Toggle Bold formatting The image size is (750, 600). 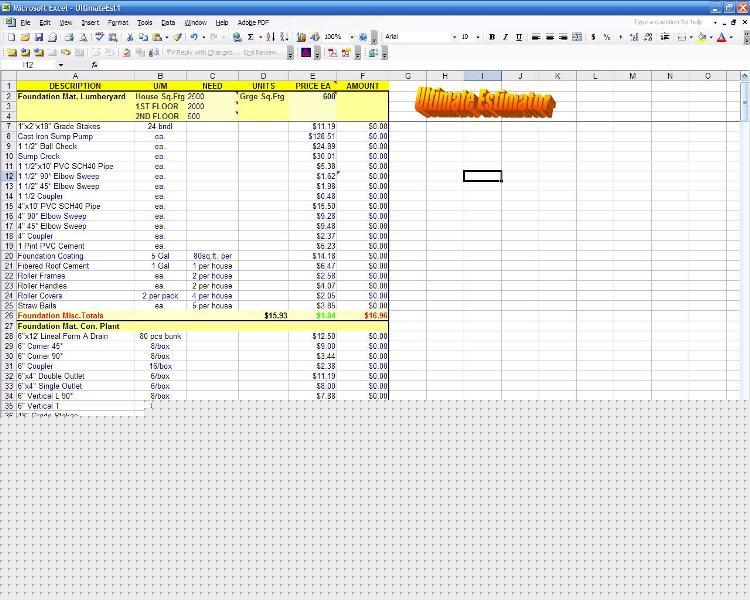pos(492,37)
